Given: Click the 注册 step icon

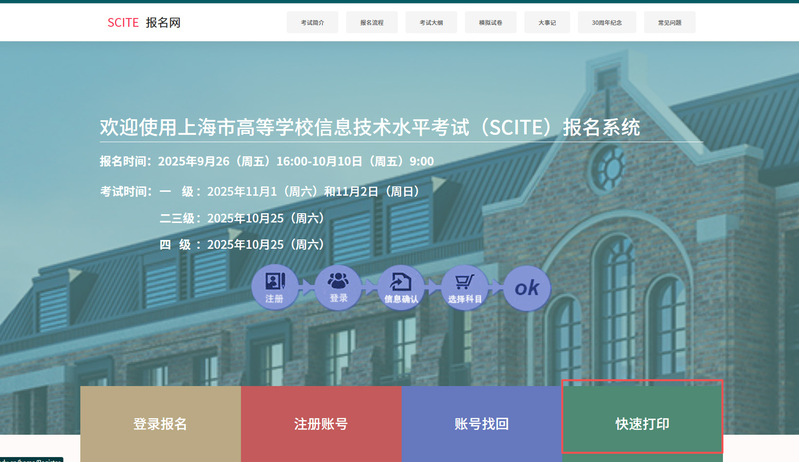Looking at the screenshot, I should point(275,287).
